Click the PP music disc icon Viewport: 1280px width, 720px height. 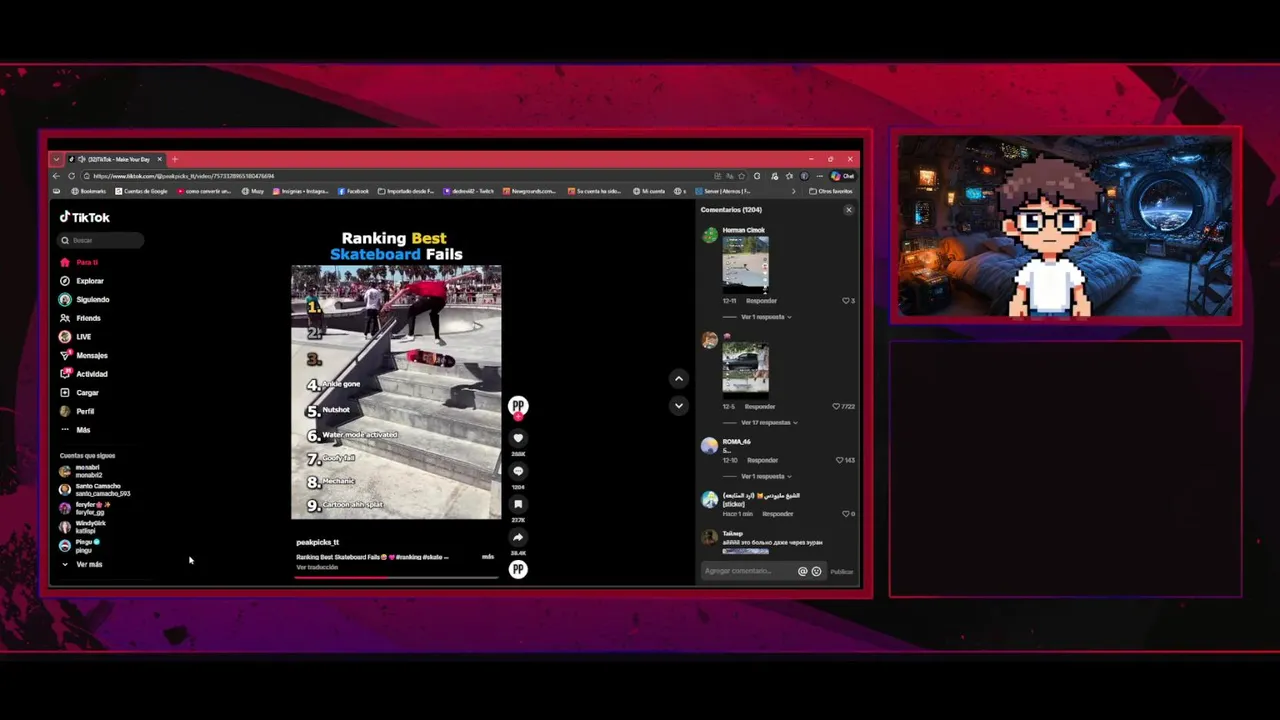tap(518, 569)
